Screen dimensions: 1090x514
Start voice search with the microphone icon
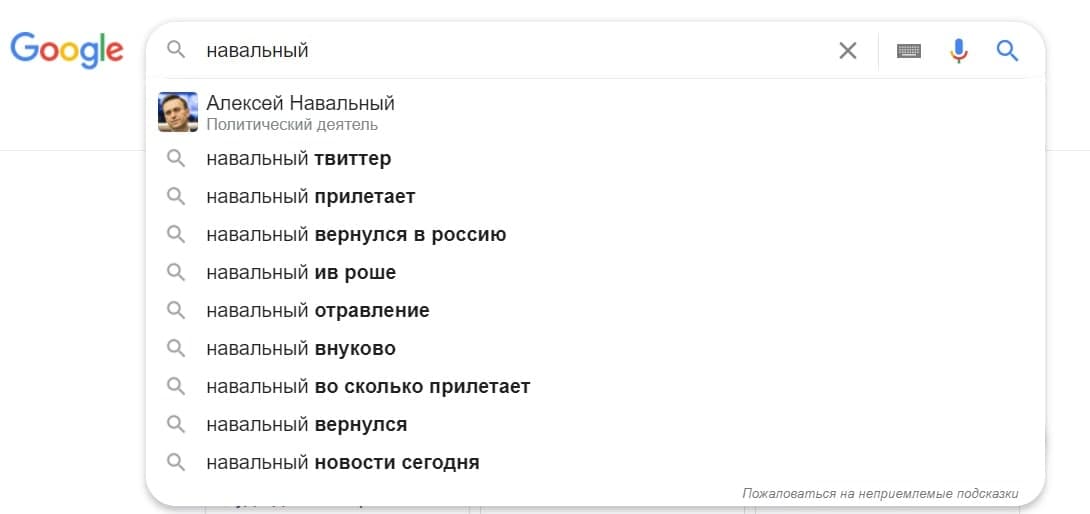tap(959, 51)
